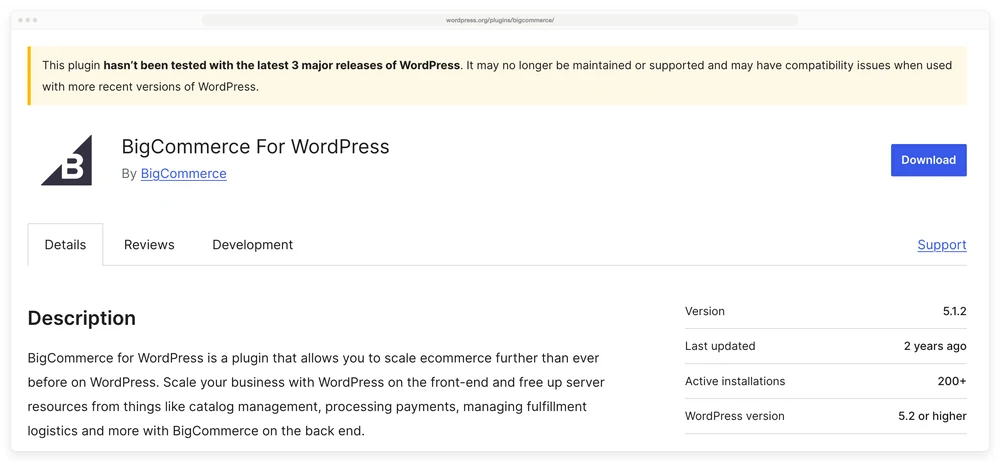The width and height of the screenshot is (1000, 462).
Task: Download the BigCommerce plugin
Action: 929,160
